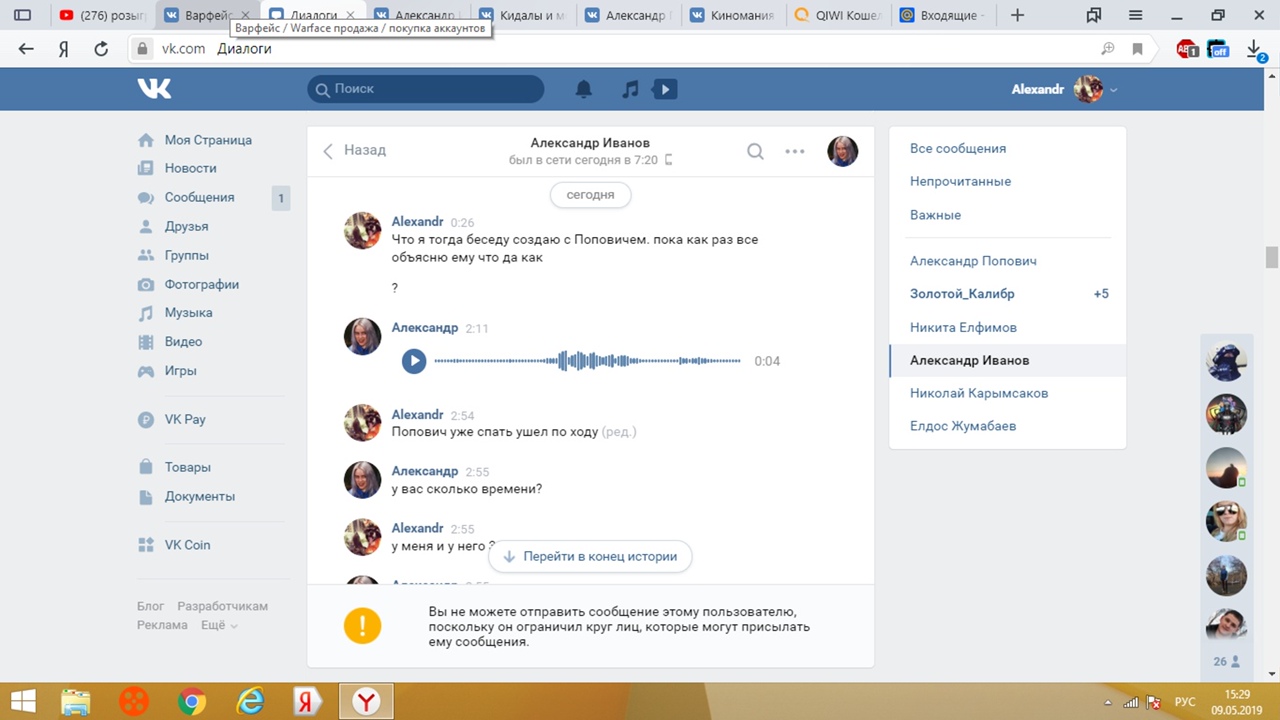Open 'Сообщения' in left sidebar
Image resolution: width=1280 pixels, height=720 pixels.
point(199,197)
